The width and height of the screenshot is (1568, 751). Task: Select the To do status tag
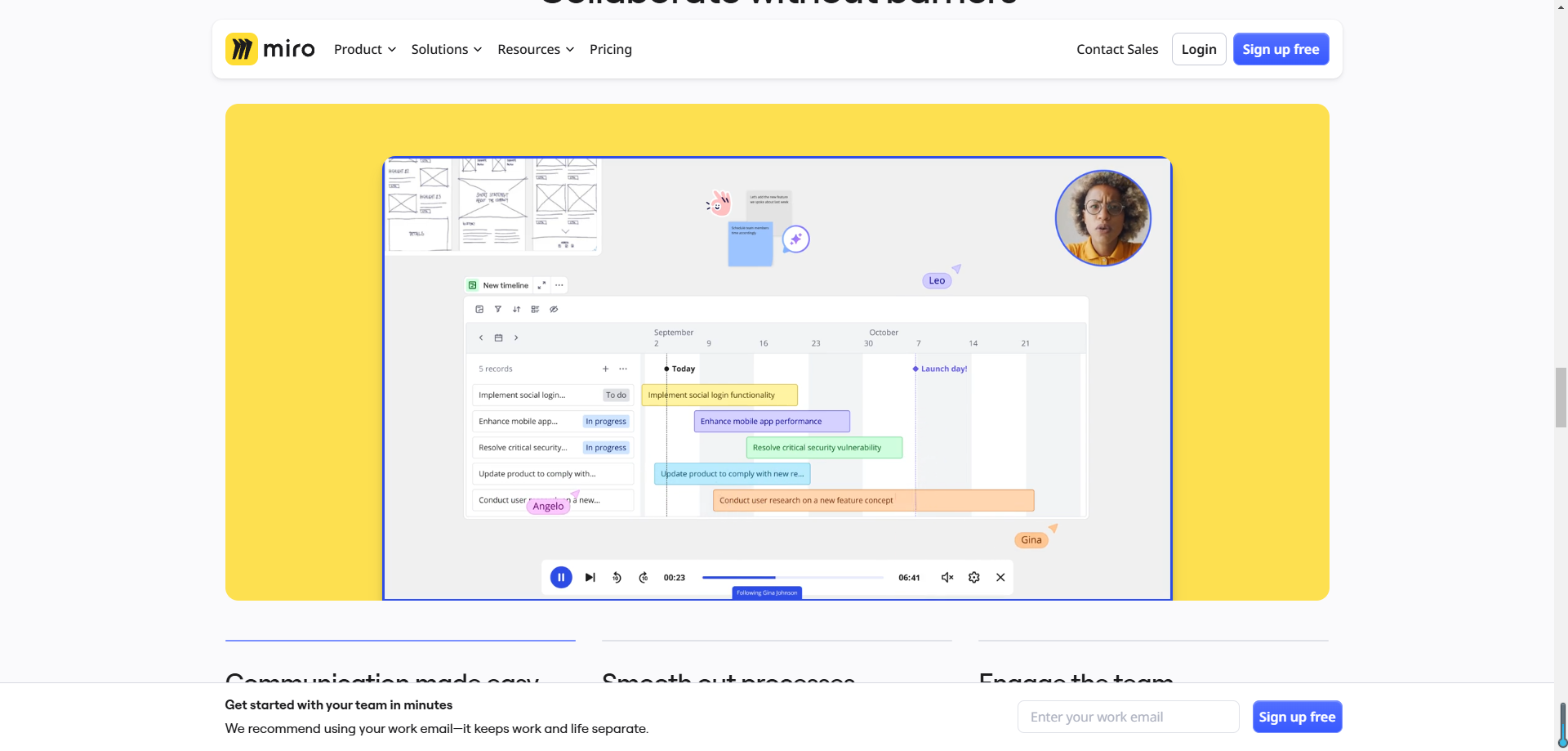[616, 395]
